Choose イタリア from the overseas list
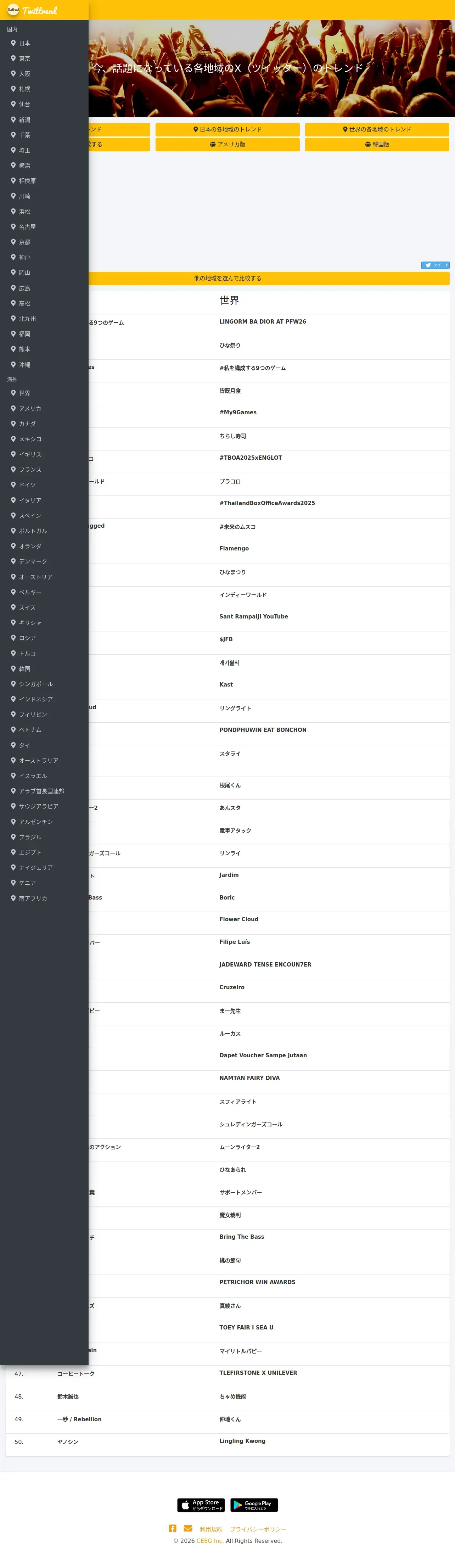Image resolution: width=455 pixels, height=1568 pixels. (30, 500)
